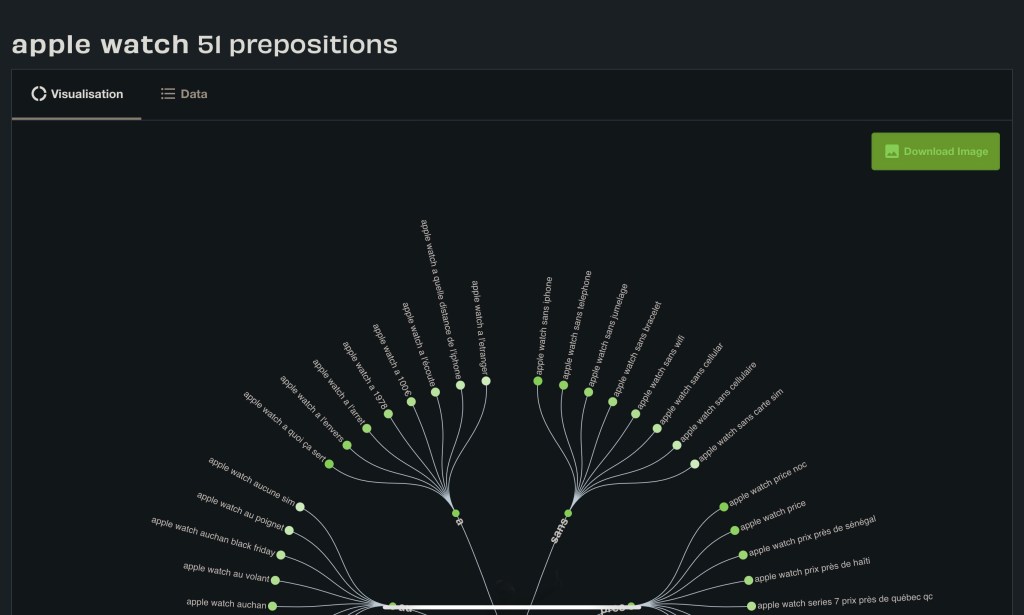Click "apple watch sans wifi" node dot
The height and width of the screenshot is (615, 1024).
tap(636, 414)
